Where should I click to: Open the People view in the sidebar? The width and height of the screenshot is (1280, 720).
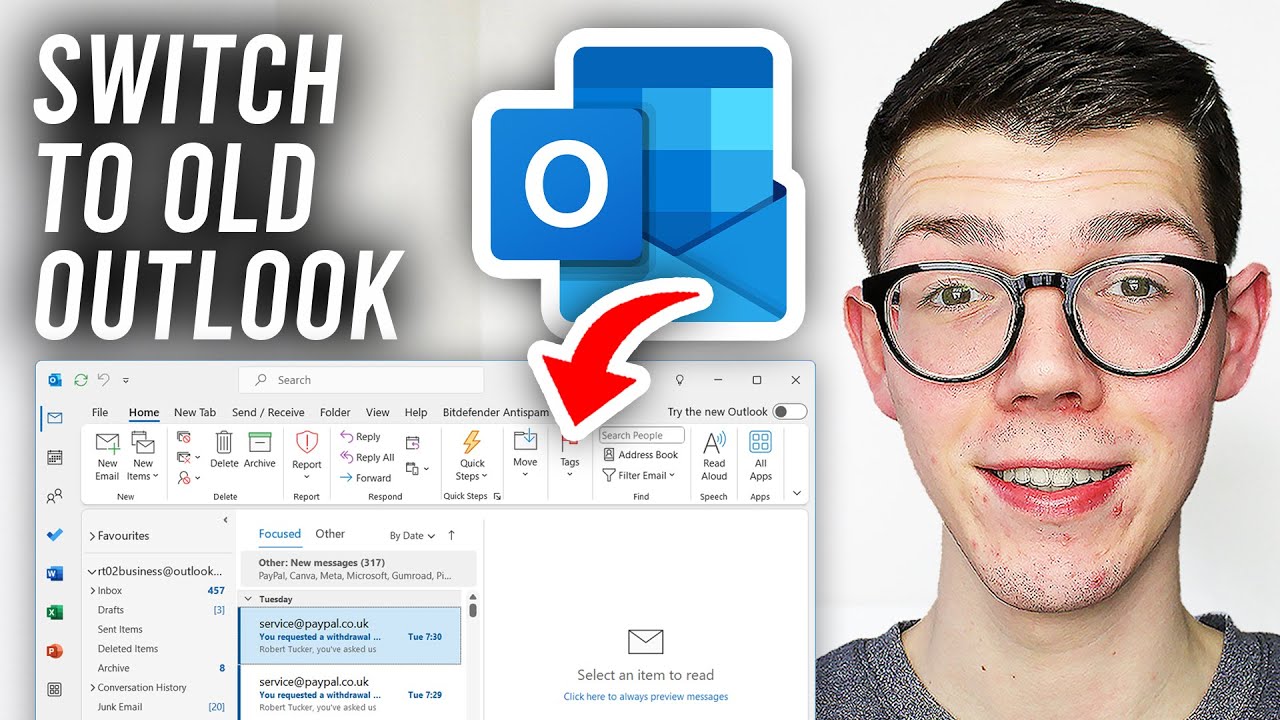pos(55,496)
